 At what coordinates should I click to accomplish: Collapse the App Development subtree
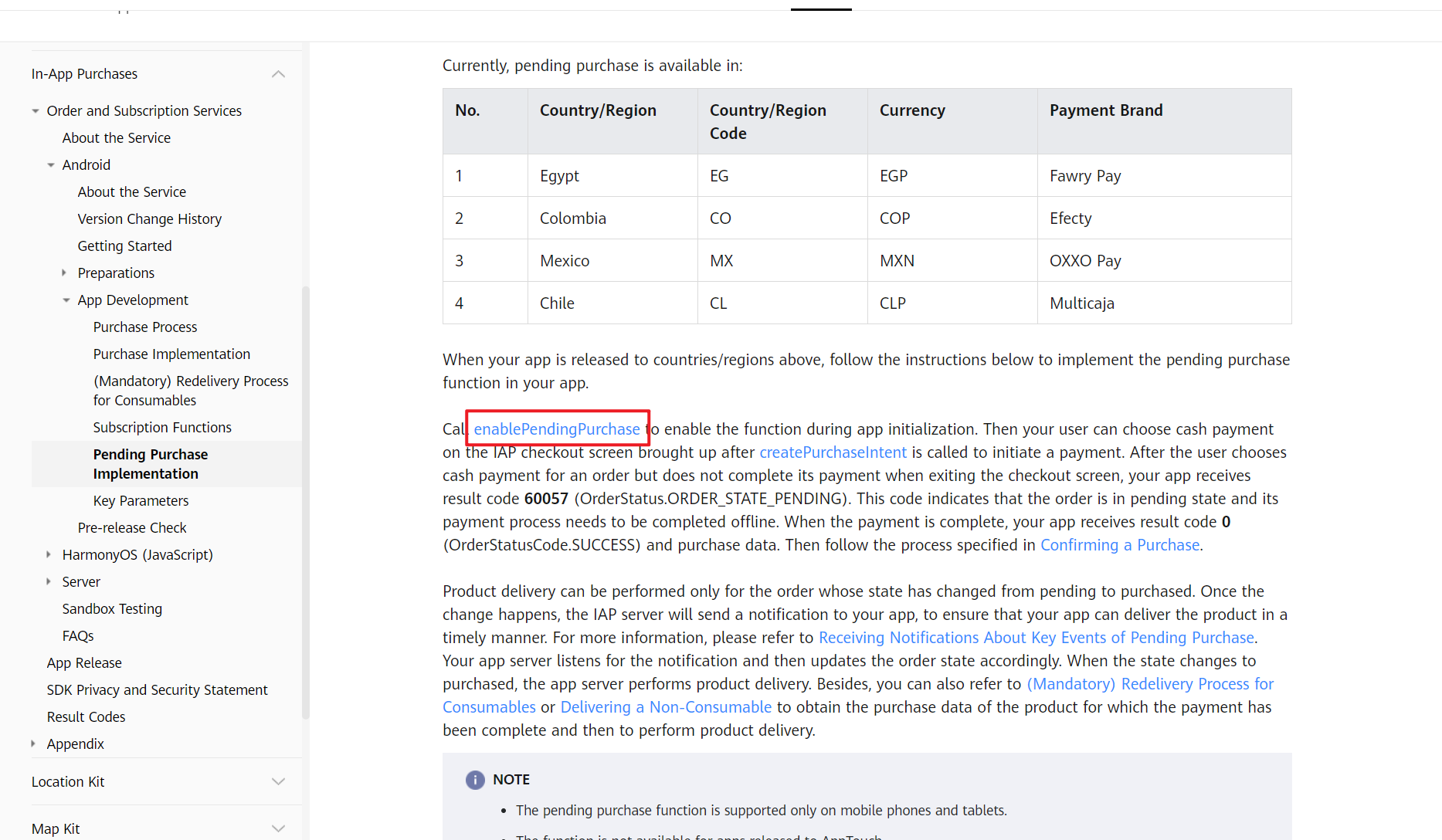pyautogui.click(x=66, y=300)
